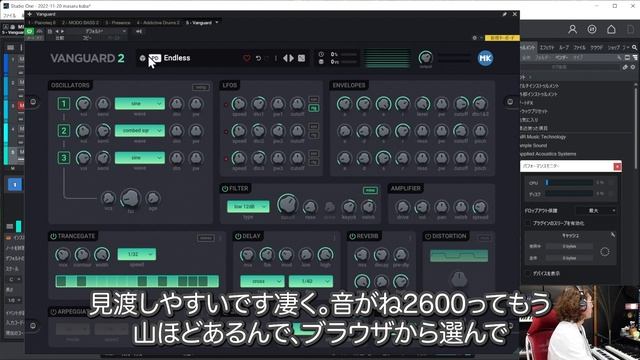Click the small button at the Distortion panel top right
The width and height of the screenshot is (640, 360).
(484, 238)
